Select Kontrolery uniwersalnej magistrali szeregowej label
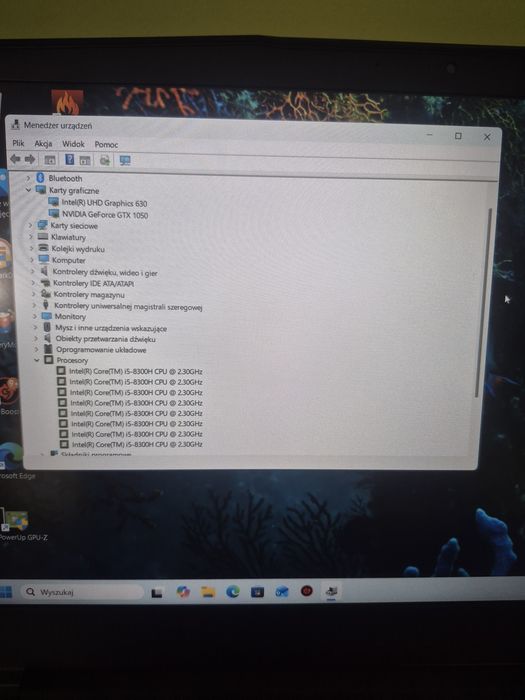525x700 pixels. [x=128, y=306]
